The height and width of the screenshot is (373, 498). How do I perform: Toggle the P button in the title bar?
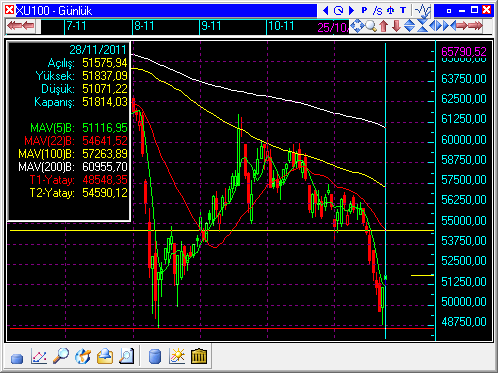click(364, 10)
